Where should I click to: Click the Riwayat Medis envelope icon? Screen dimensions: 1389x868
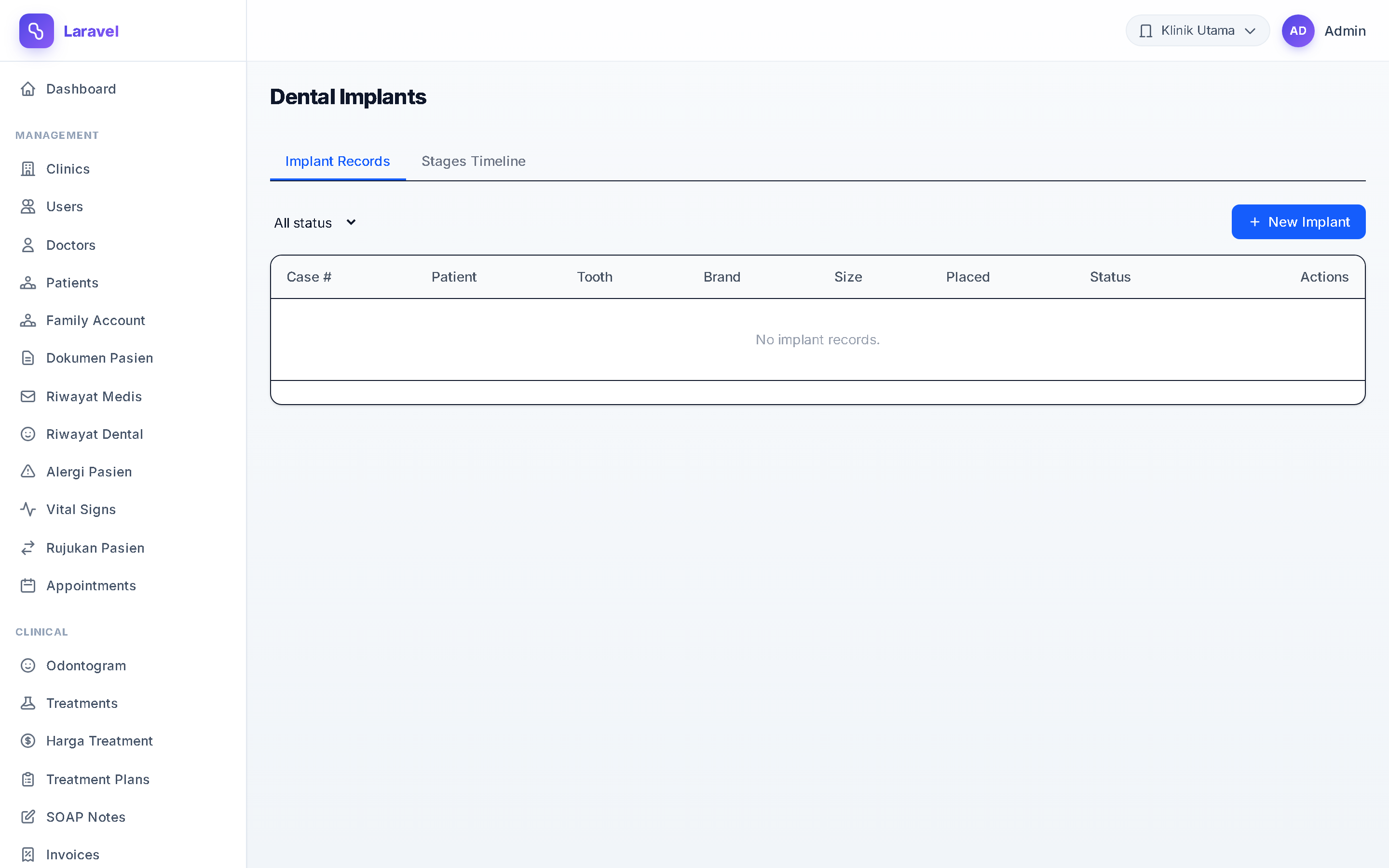[27, 397]
